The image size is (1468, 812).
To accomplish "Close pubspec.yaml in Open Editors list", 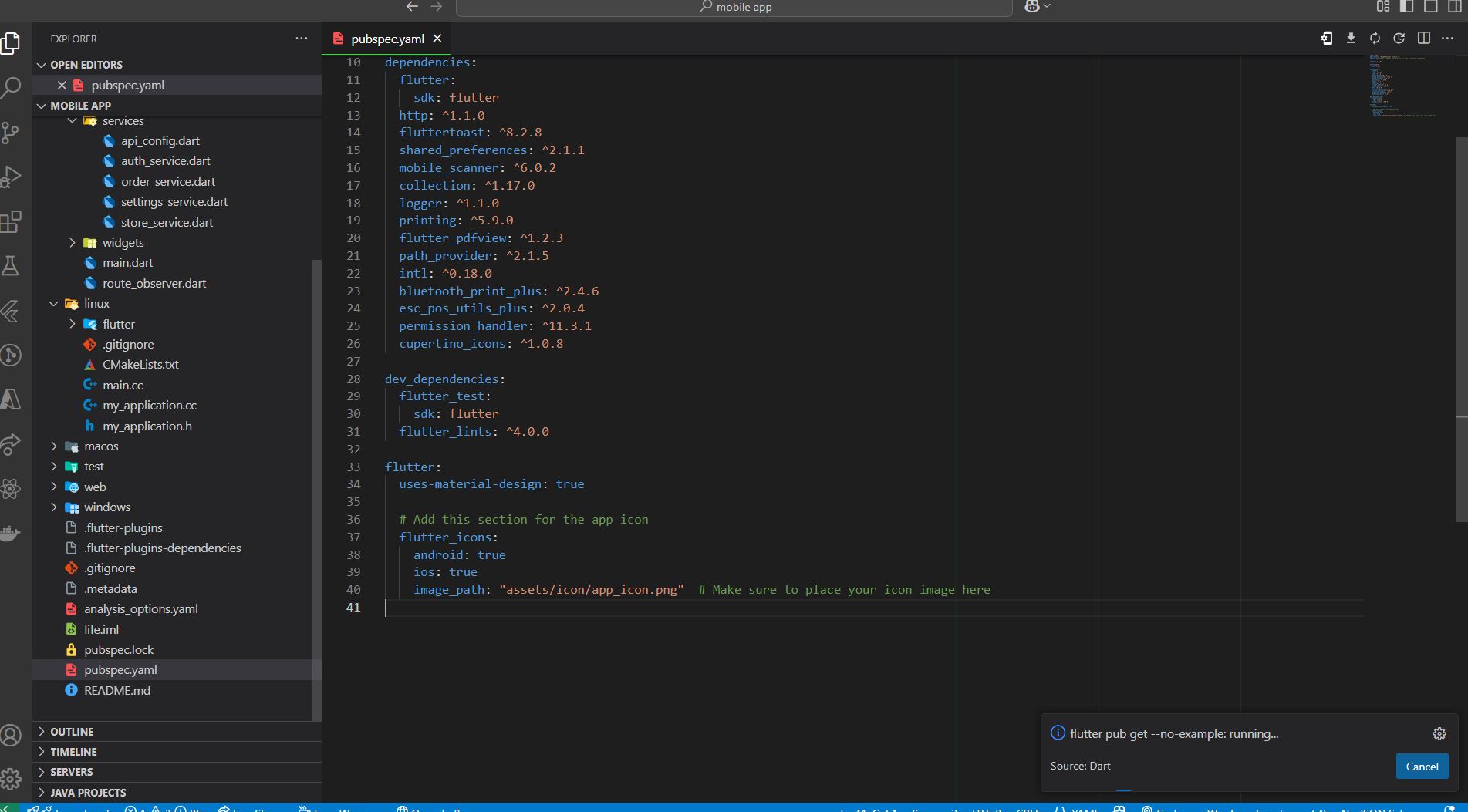I will (x=62, y=85).
